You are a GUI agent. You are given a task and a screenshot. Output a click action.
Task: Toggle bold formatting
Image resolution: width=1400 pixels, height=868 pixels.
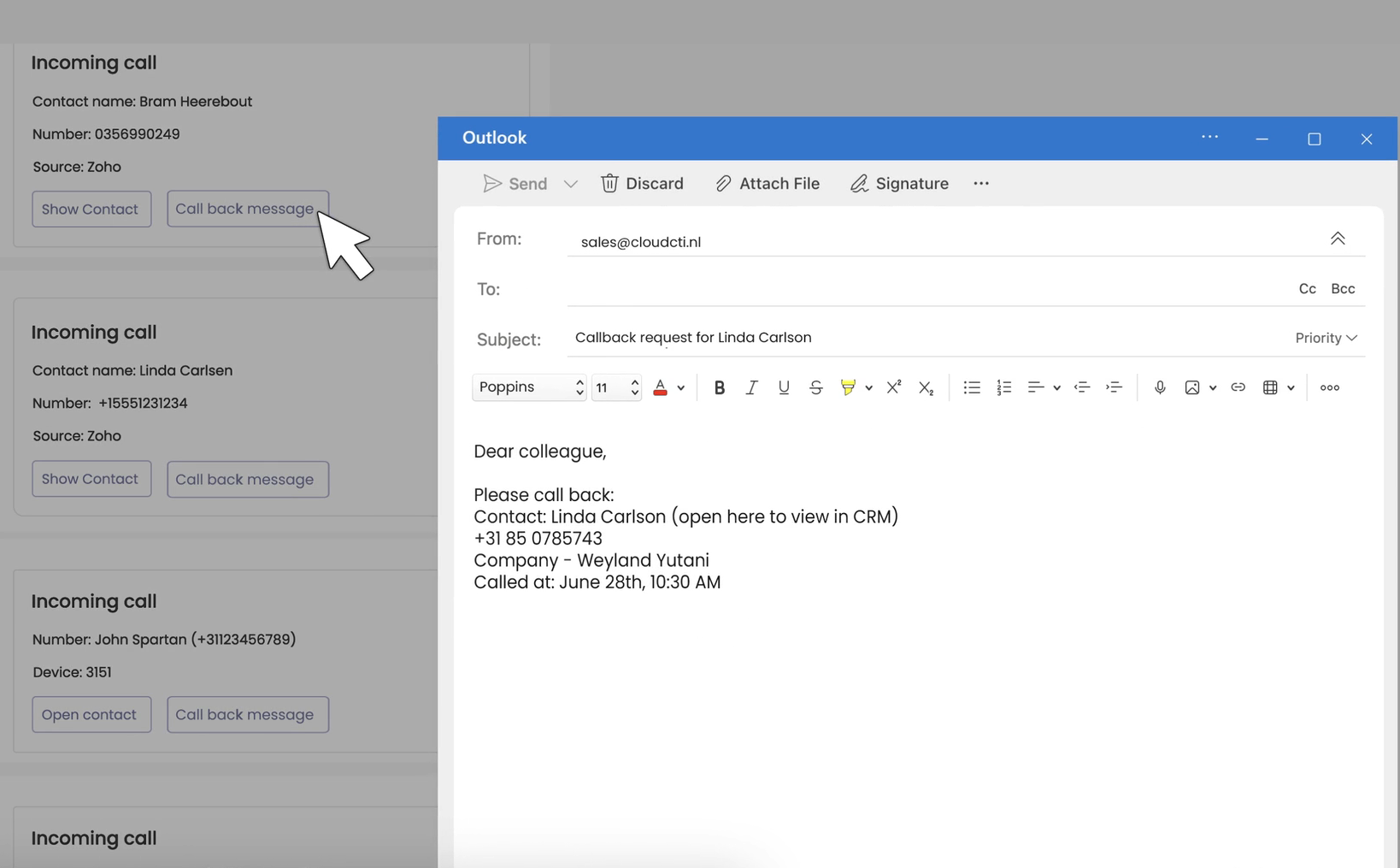tap(719, 387)
